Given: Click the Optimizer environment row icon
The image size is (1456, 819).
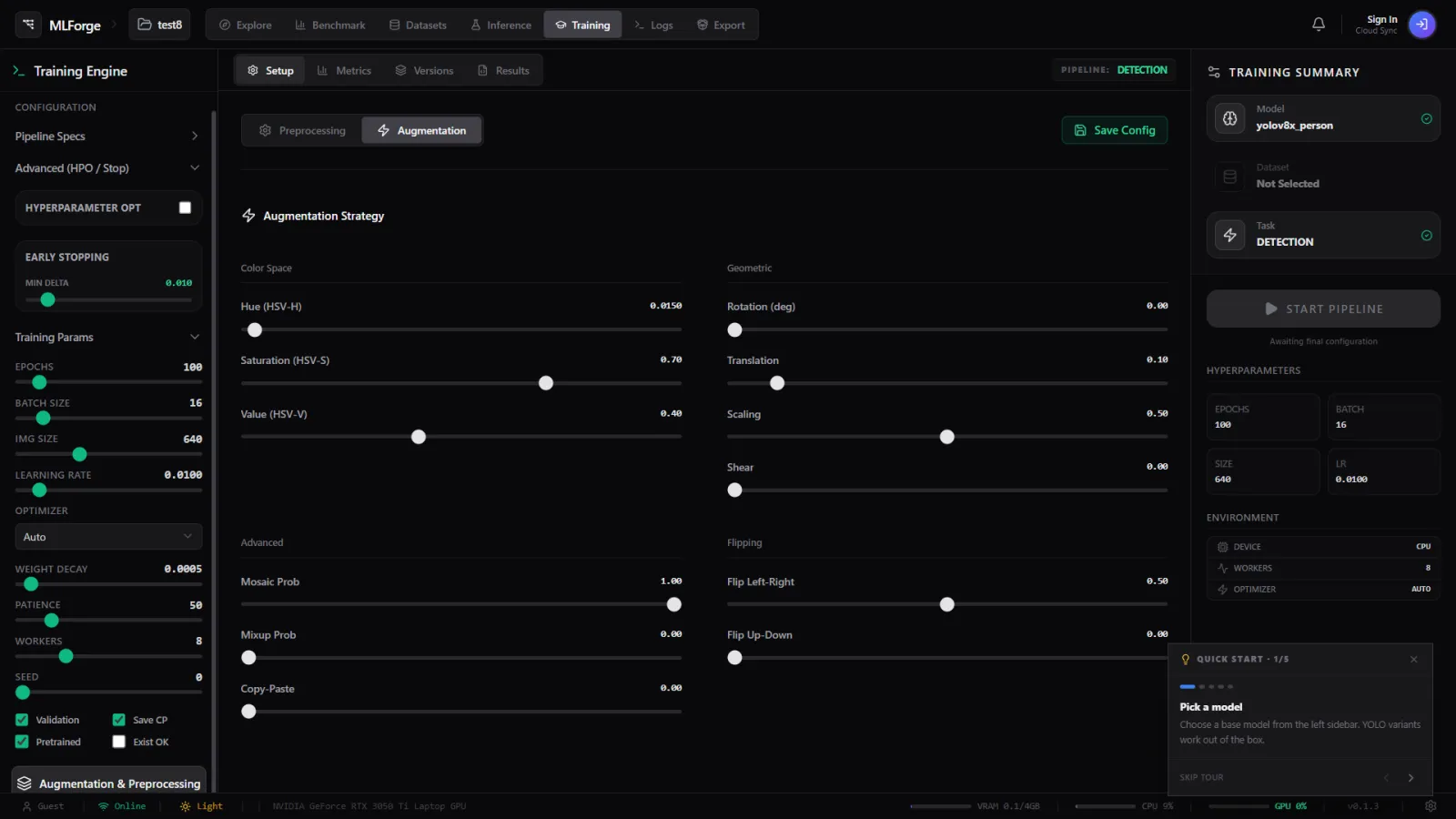Looking at the screenshot, I should point(1223,589).
